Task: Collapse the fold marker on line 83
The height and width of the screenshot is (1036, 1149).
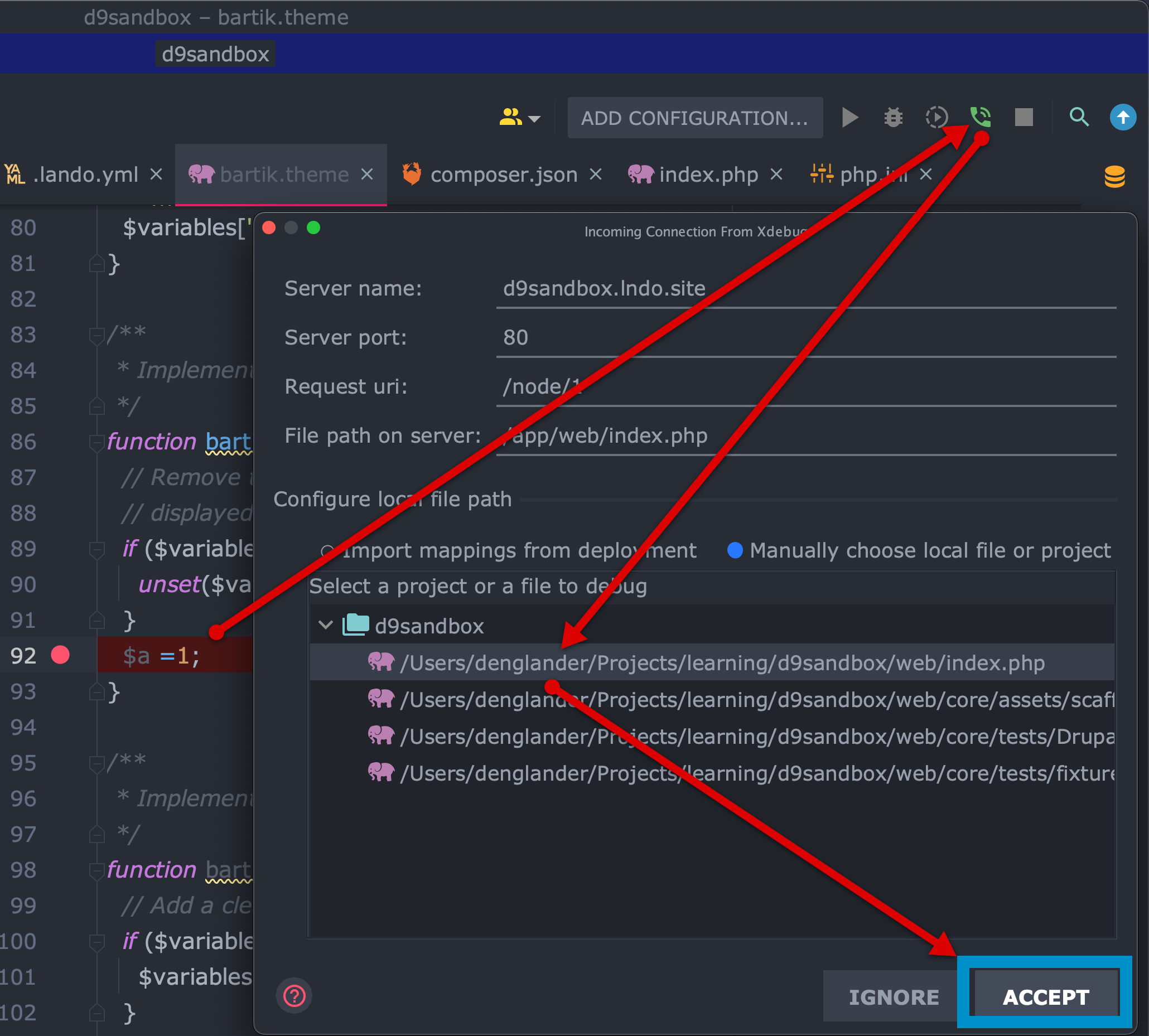Action: tap(97, 336)
